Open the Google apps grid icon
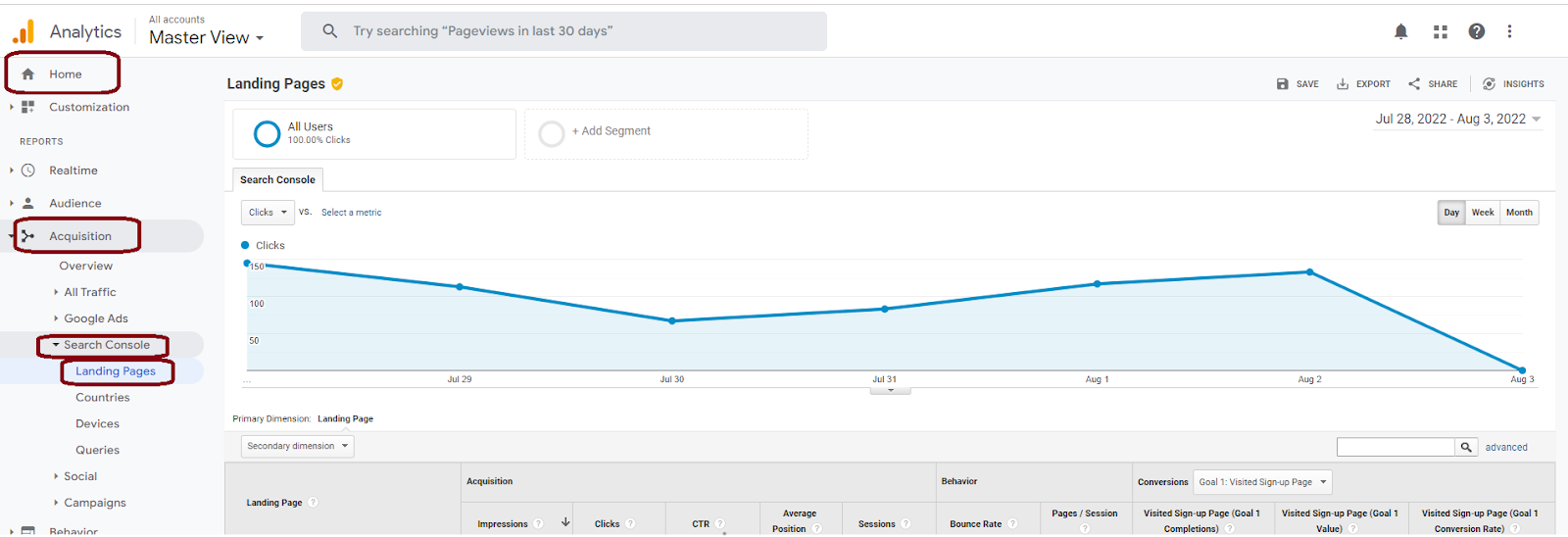1568x537 pixels. tap(1441, 31)
